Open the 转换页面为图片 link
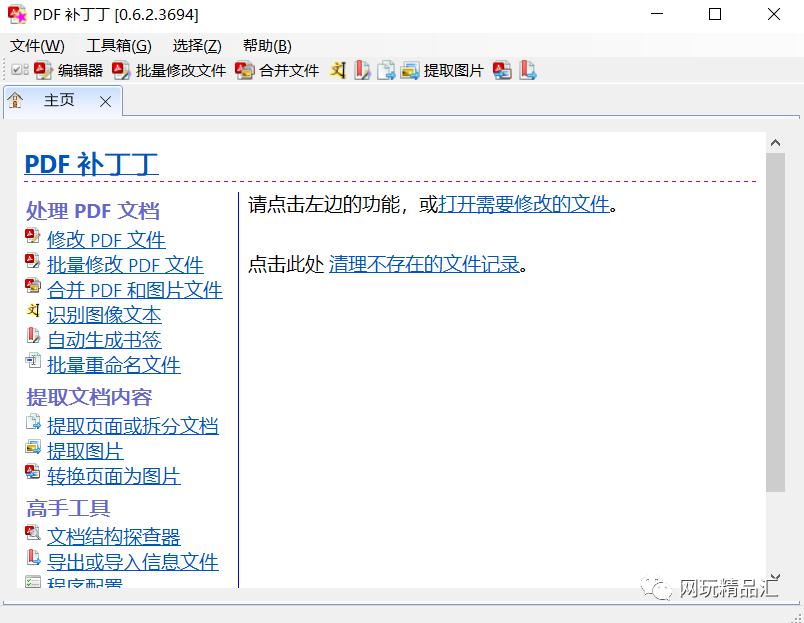This screenshot has width=804, height=623. click(x=114, y=476)
